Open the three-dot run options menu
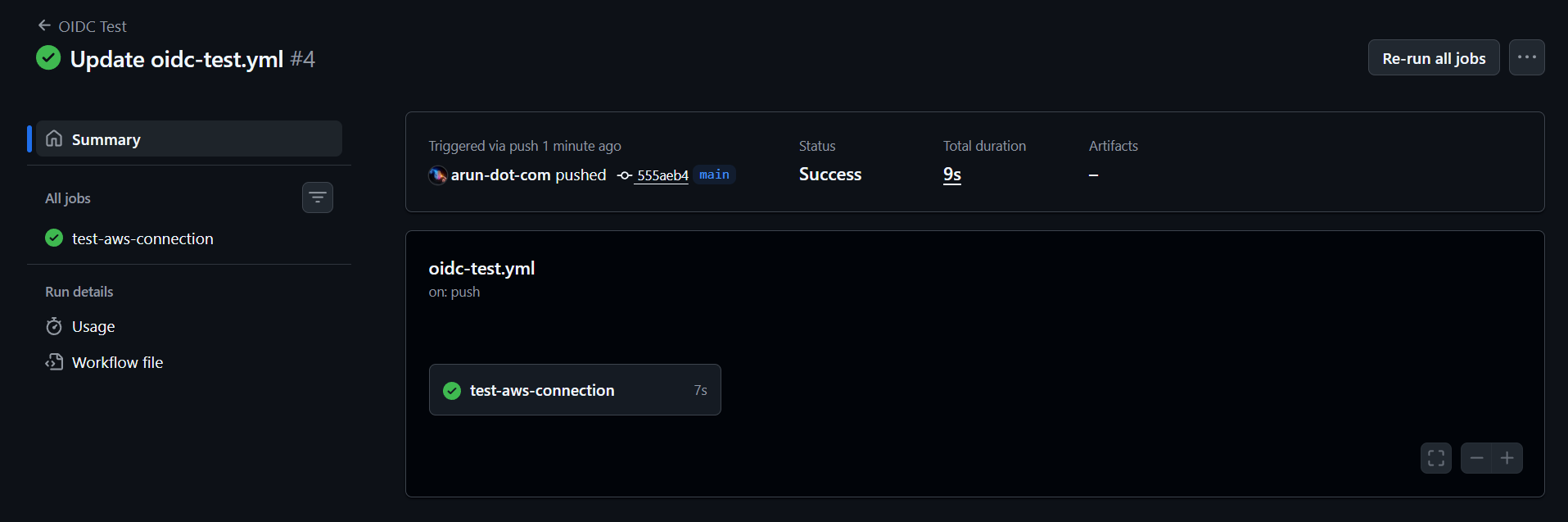The width and height of the screenshot is (1568, 522). (1526, 57)
